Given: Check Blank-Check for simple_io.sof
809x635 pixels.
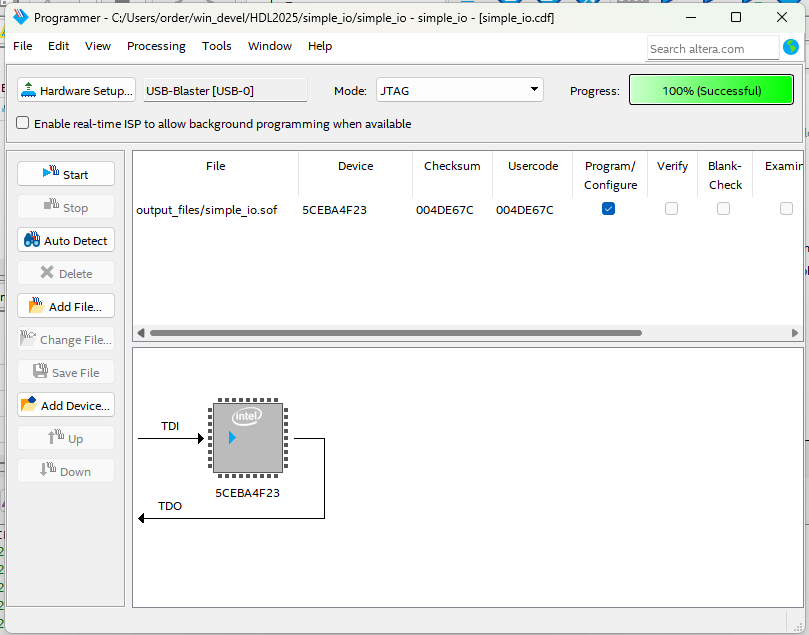Looking at the screenshot, I should 723,208.
